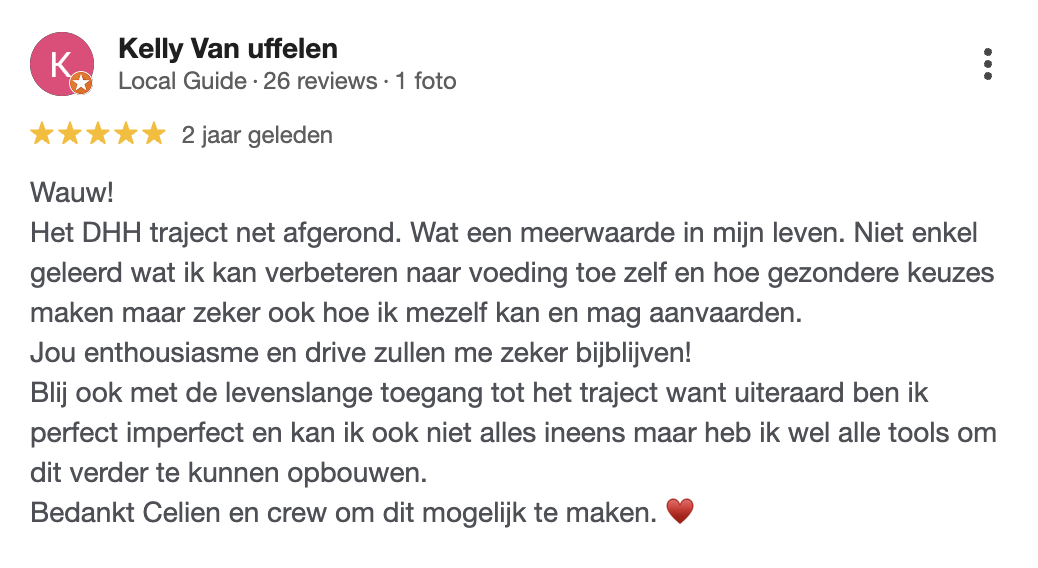The height and width of the screenshot is (568, 1038).
Task: Click the '2 jaar geleden' timestamp
Action: 257,135
